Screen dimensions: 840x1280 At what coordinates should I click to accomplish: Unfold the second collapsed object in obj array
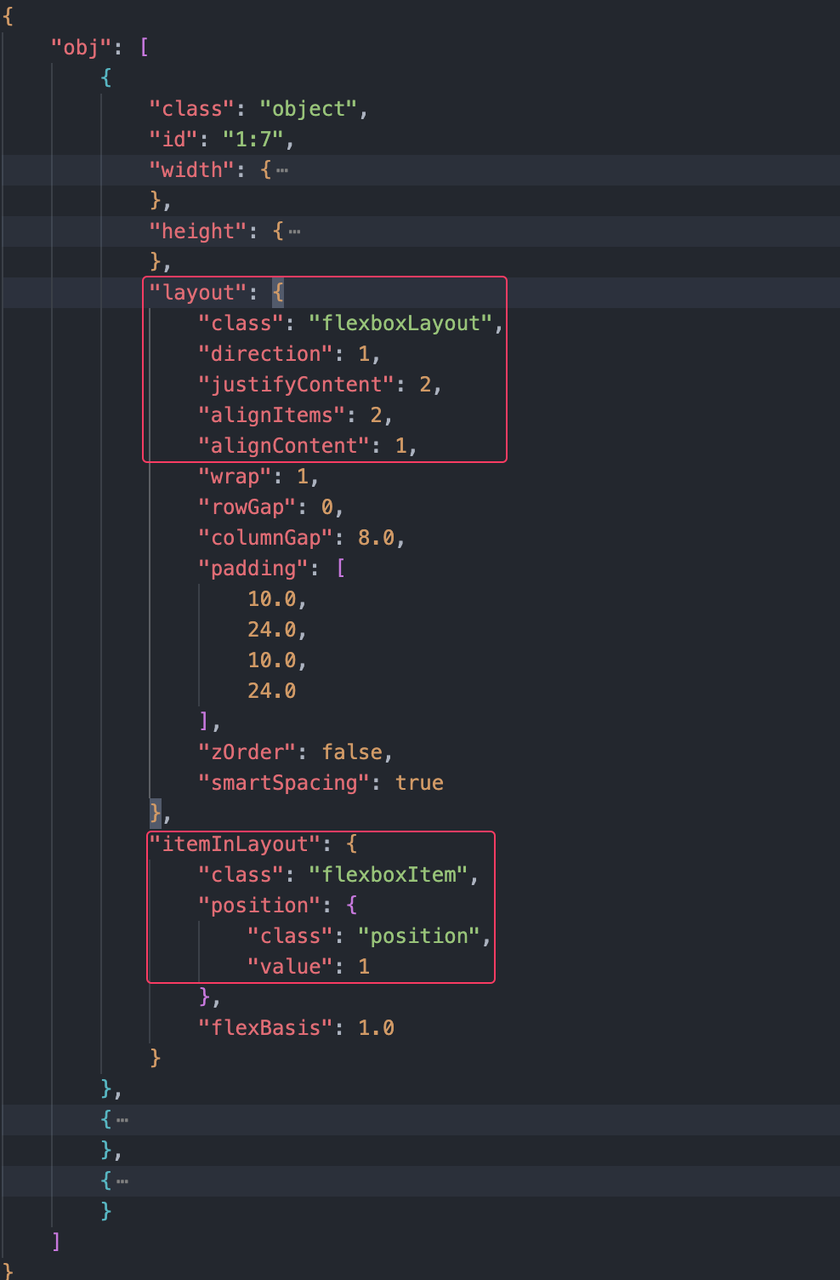tap(122, 1120)
